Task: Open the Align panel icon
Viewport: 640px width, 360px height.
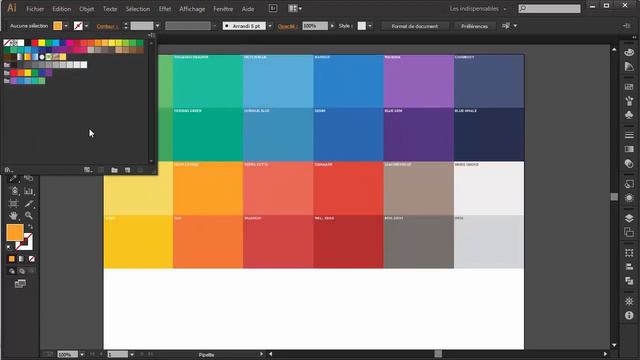Action: [x=629, y=267]
